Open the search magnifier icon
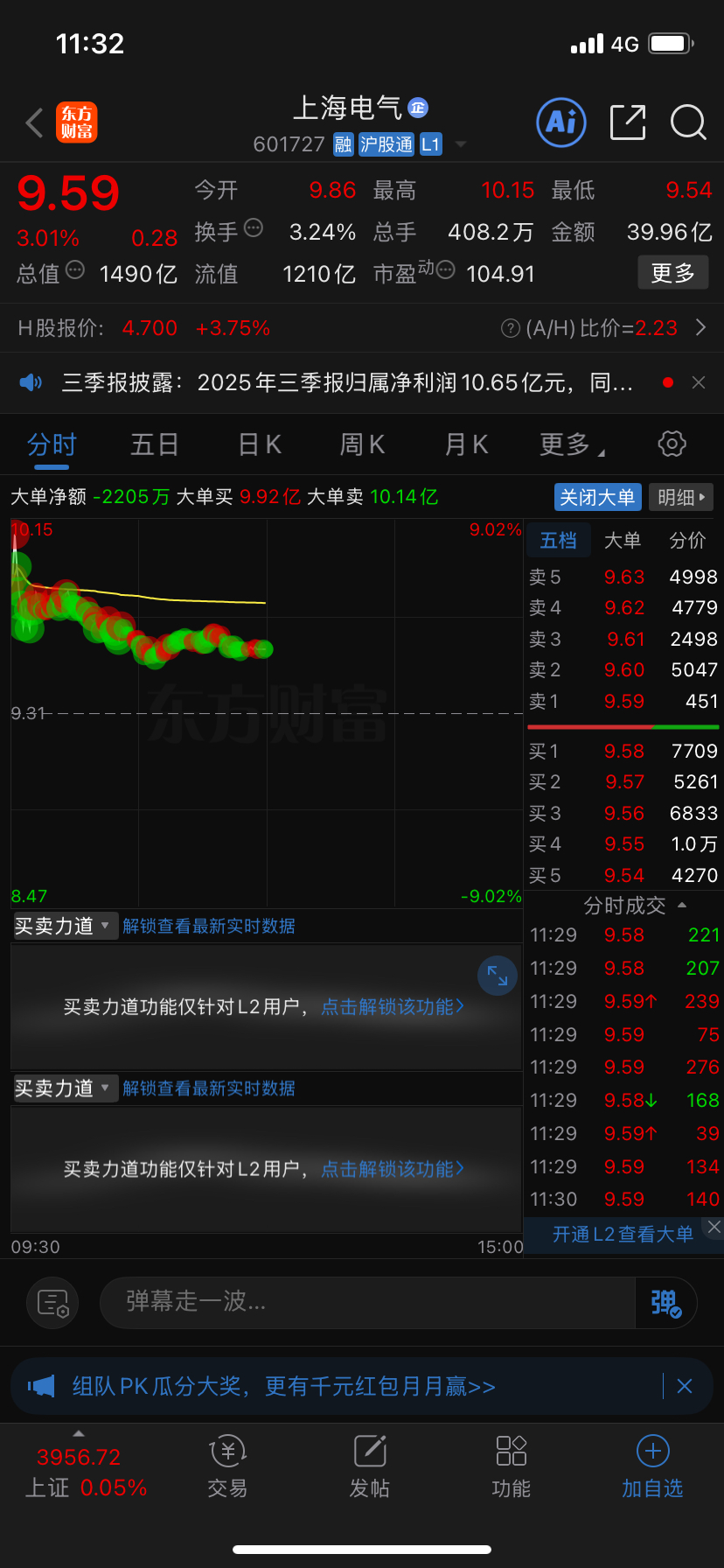This screenshot has height=1568, width=724. point(688,122)
